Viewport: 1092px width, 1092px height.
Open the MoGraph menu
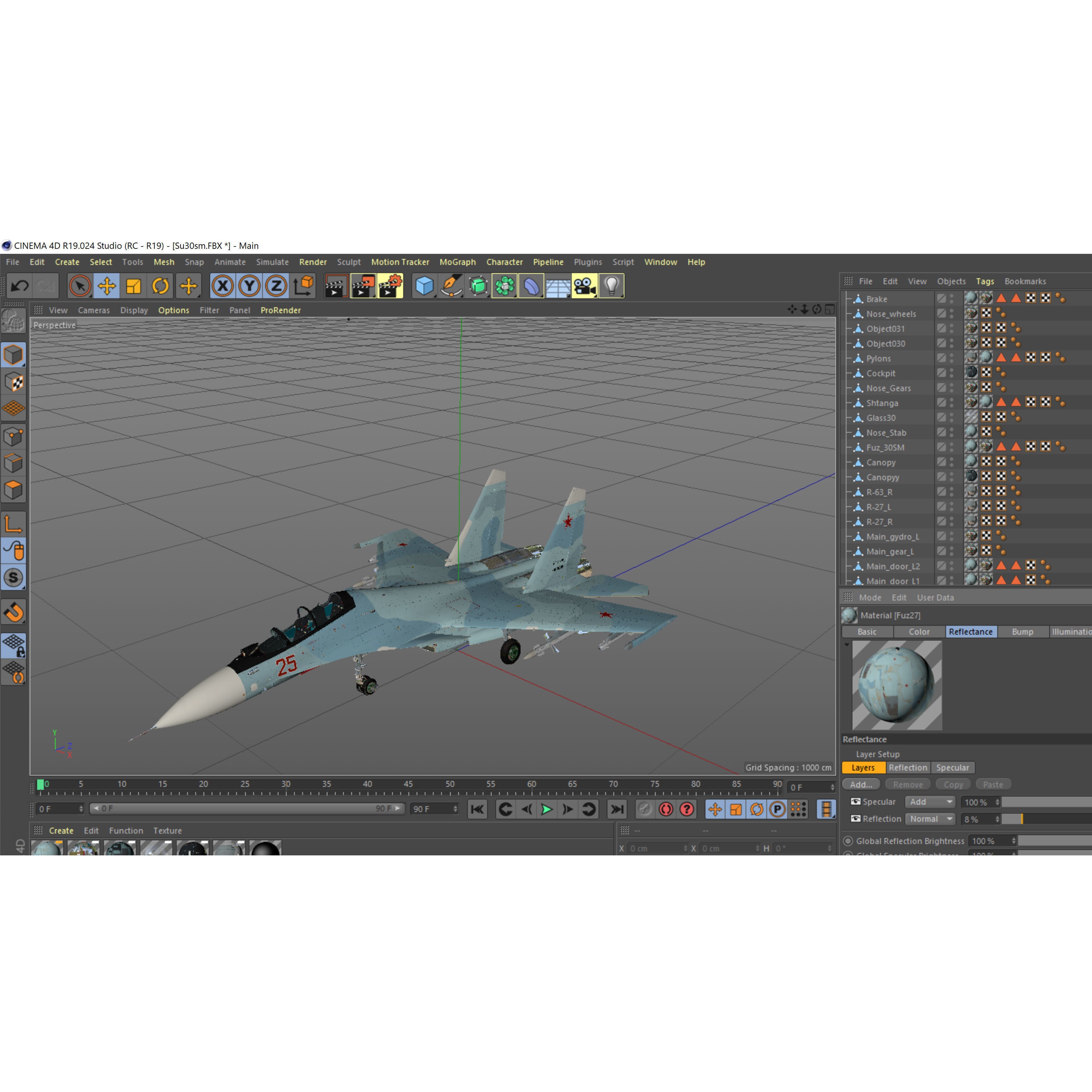(457, 262)
